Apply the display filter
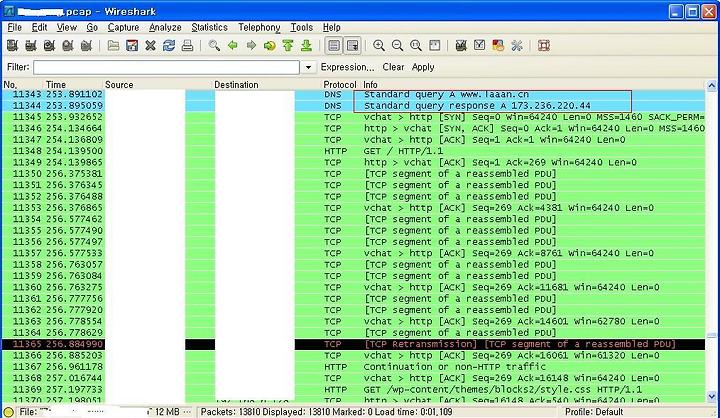Screen dimensions: 720x418 [423, 67]
